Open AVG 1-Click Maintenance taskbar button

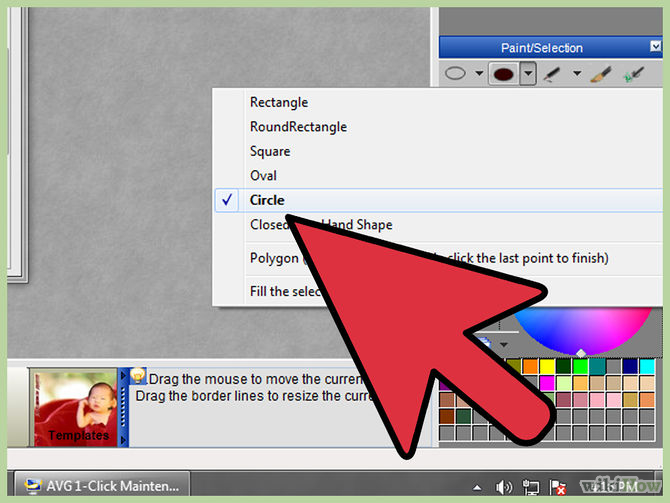pos(102,485)
